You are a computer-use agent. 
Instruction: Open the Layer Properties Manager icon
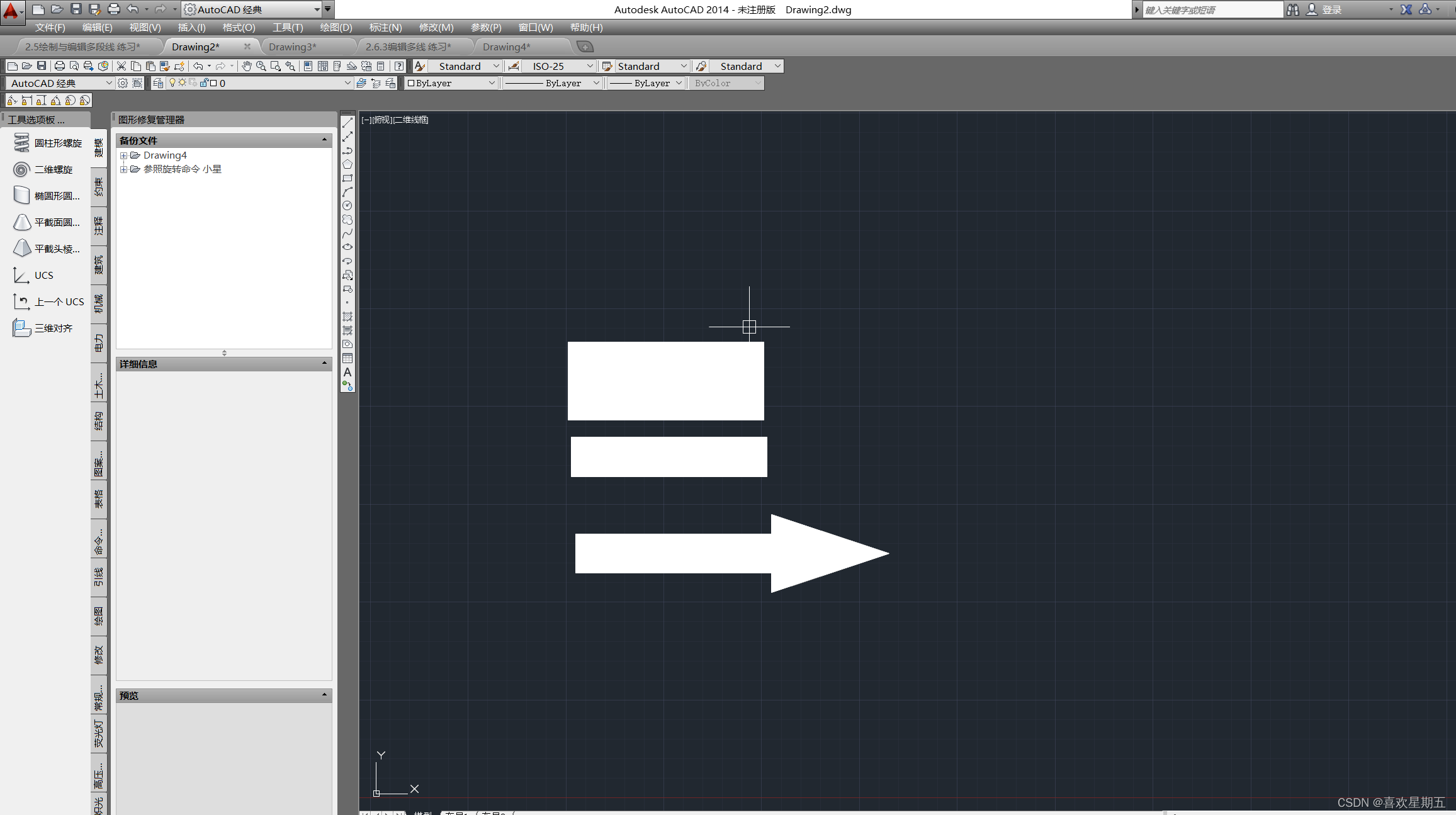pos(158,83)
